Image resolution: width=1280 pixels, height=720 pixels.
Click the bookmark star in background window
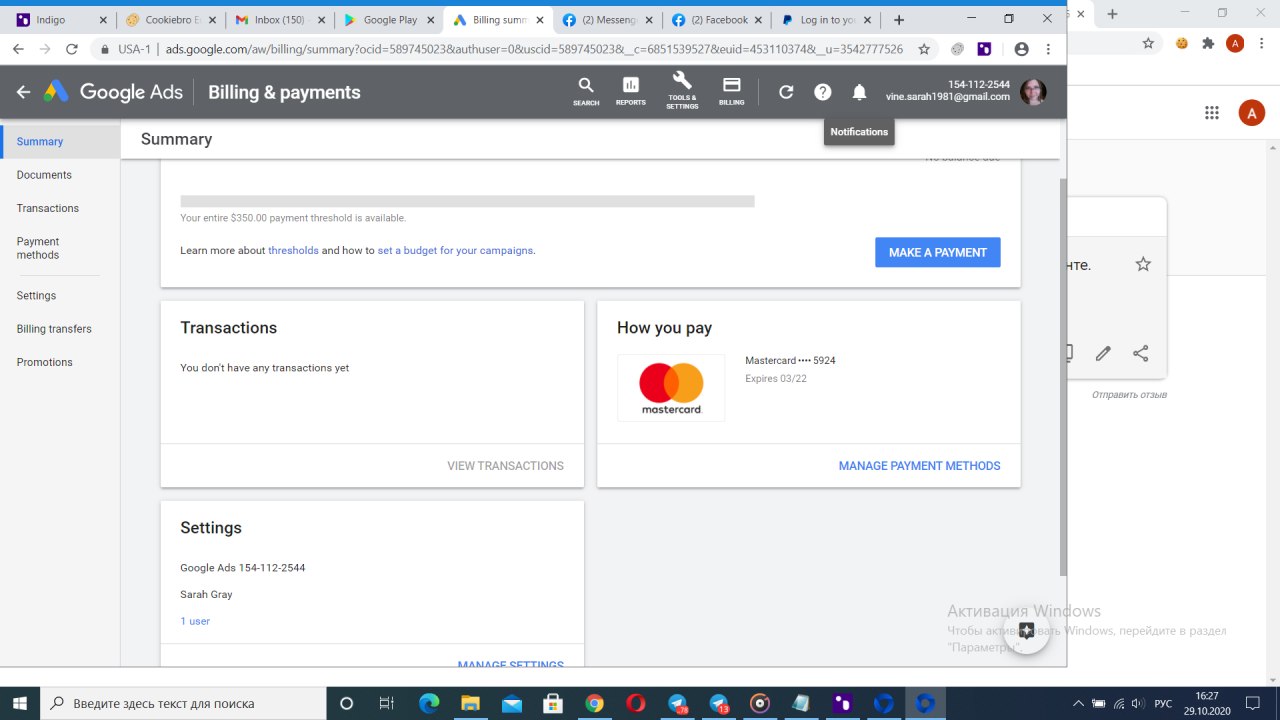(1149, 43)
